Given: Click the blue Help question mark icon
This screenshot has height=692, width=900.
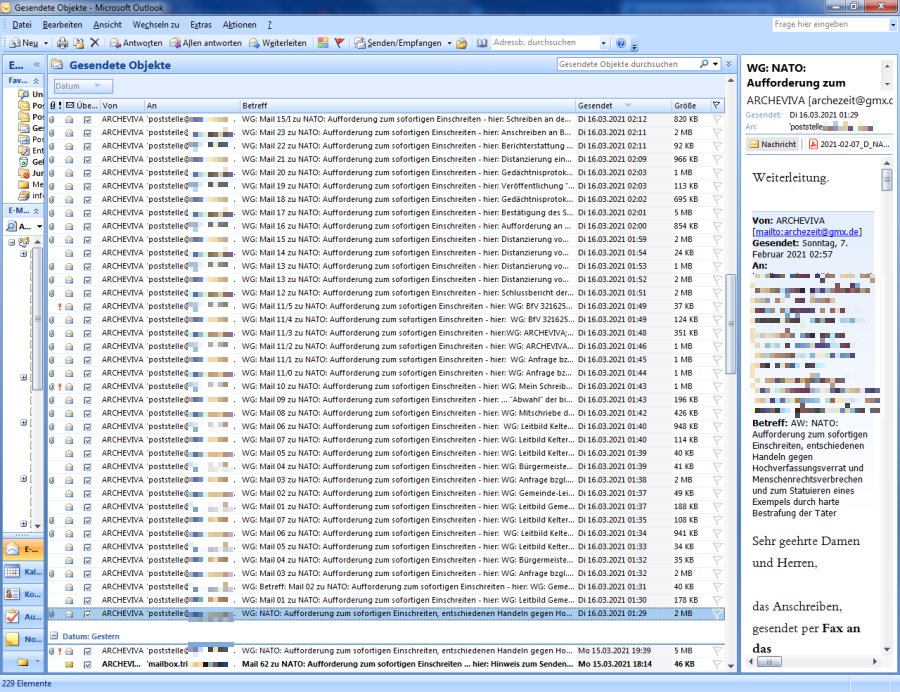Looking at the screenshot, I should tap(620, 43).
